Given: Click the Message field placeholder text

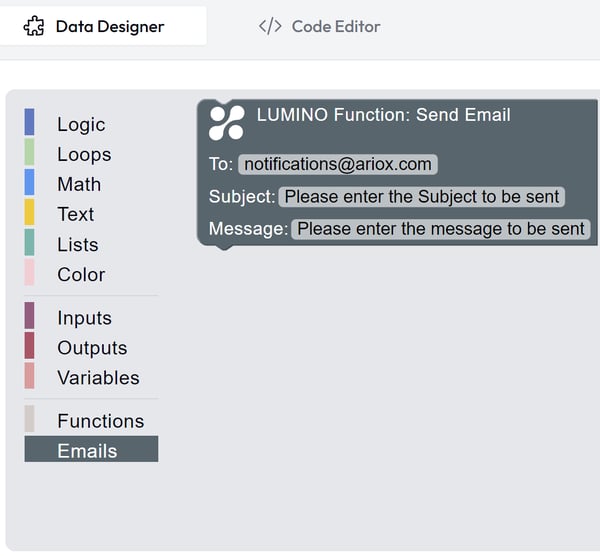Looking at the screenshot, I should [441, 229].
